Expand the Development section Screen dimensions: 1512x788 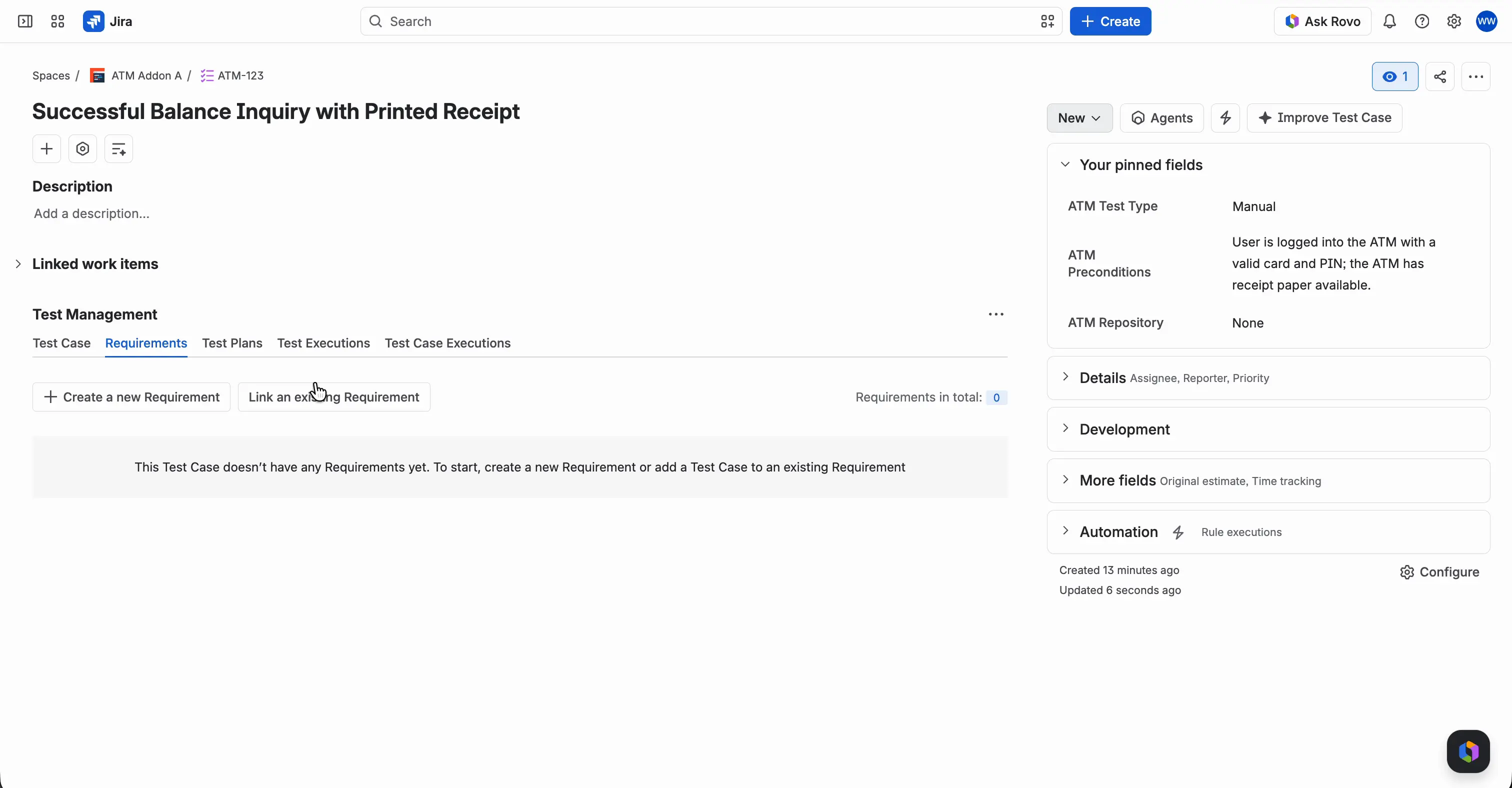coord(1065,428)
